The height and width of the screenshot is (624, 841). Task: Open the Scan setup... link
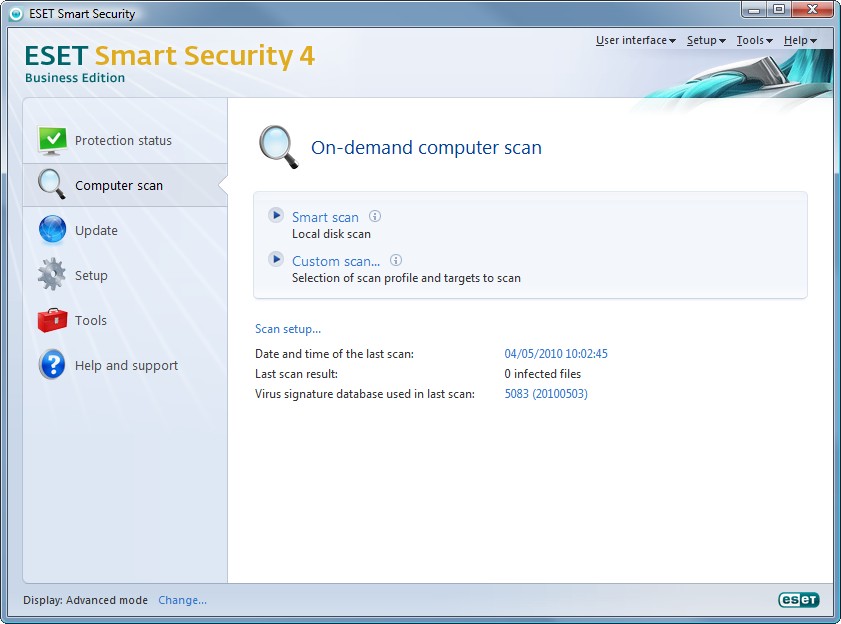[x=288, y=329]
